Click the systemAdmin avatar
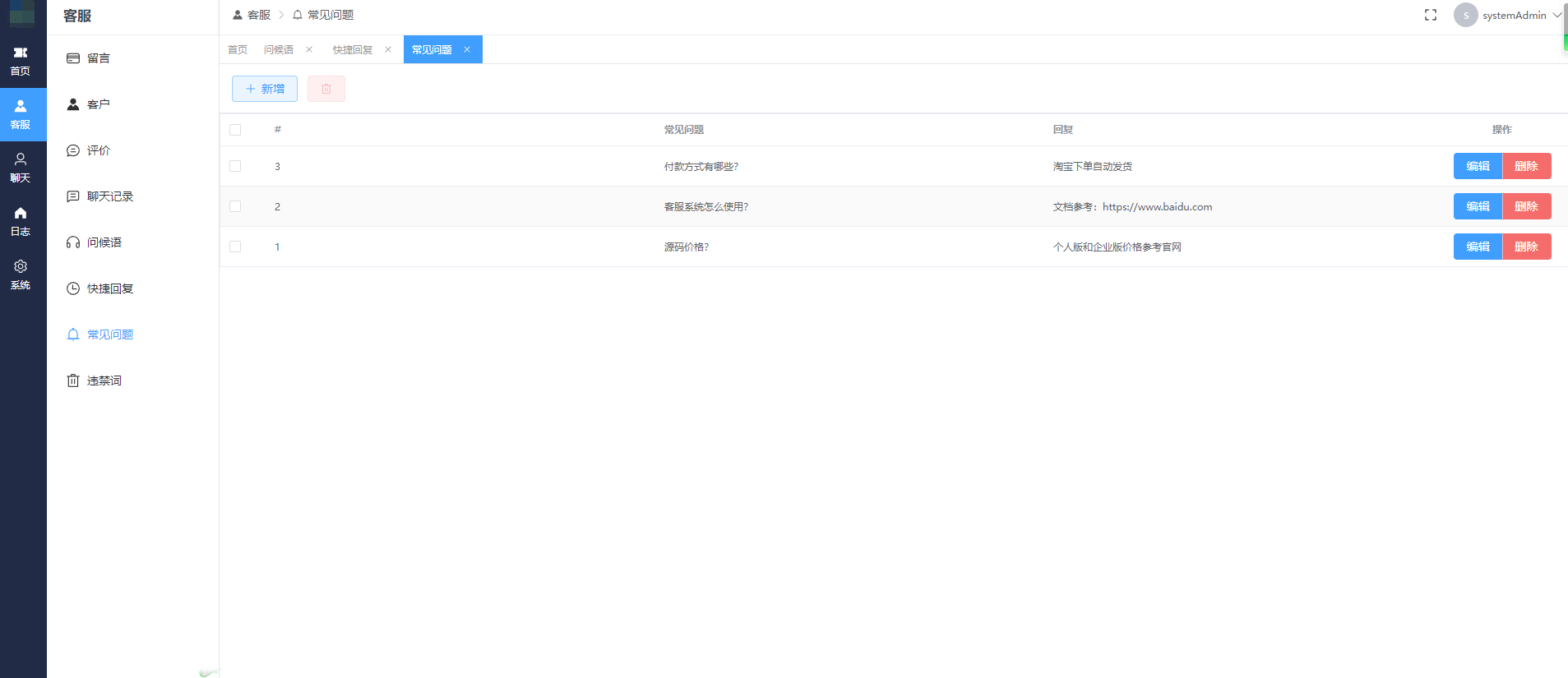The width and height of the screenshot is (1568, 678). 1466,15
